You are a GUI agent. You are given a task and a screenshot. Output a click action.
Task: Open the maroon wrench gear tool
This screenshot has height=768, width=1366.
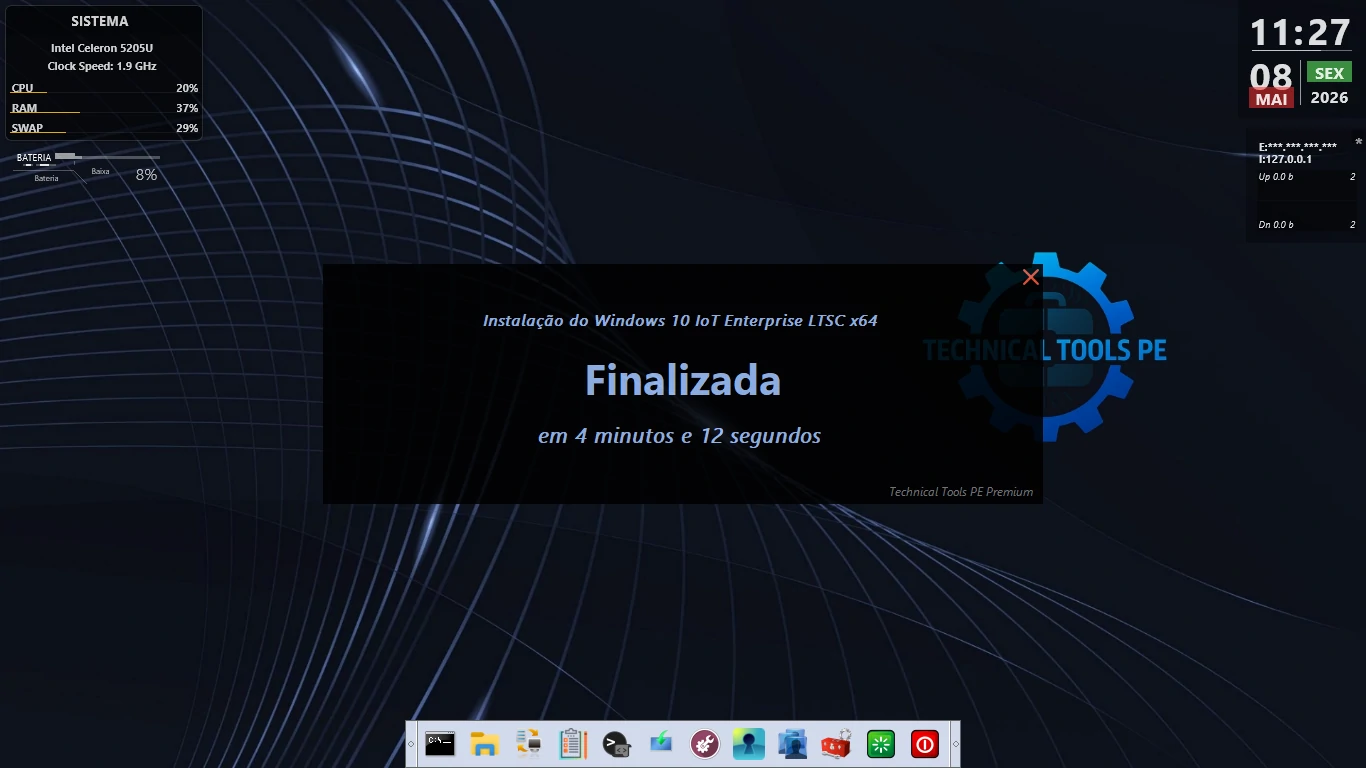pos(704,744)
